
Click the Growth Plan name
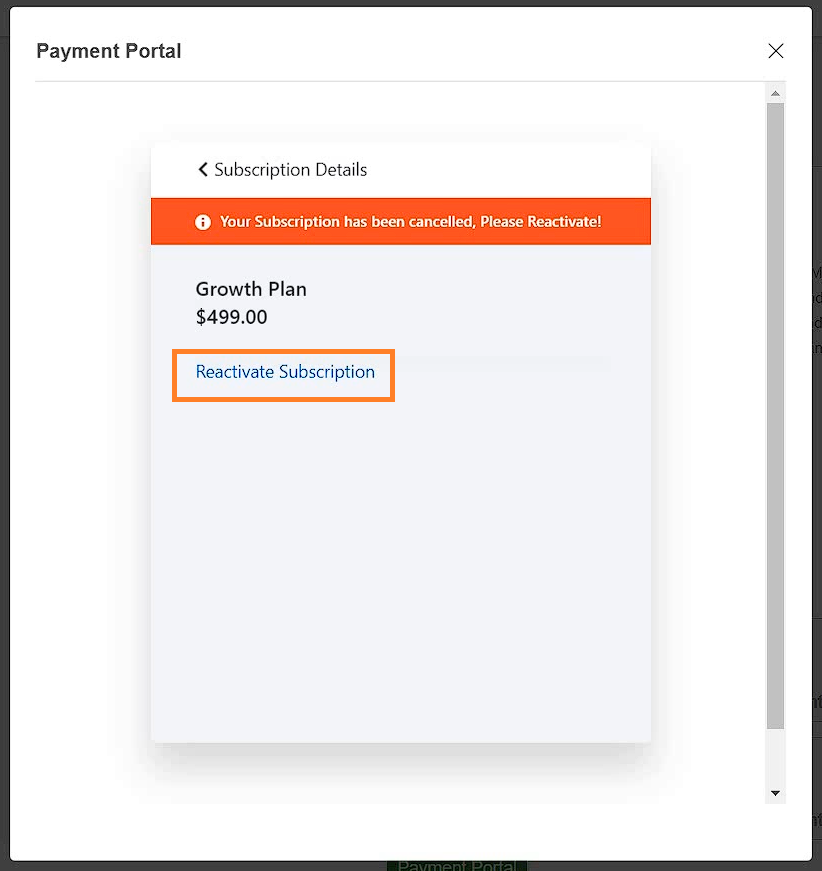click(251, 289)
